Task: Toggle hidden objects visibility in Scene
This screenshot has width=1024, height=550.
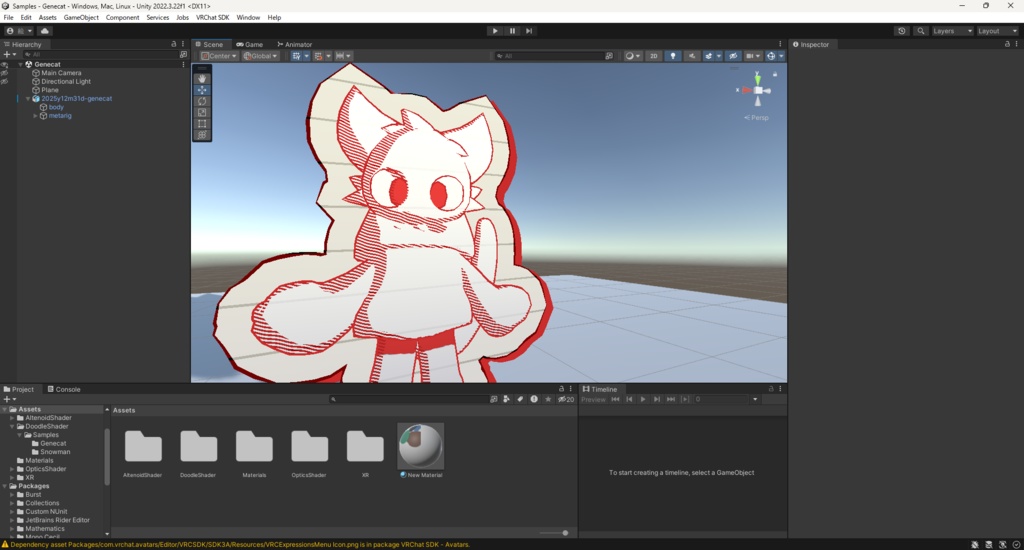Action: pyautogui.click(x=733, y=56)
